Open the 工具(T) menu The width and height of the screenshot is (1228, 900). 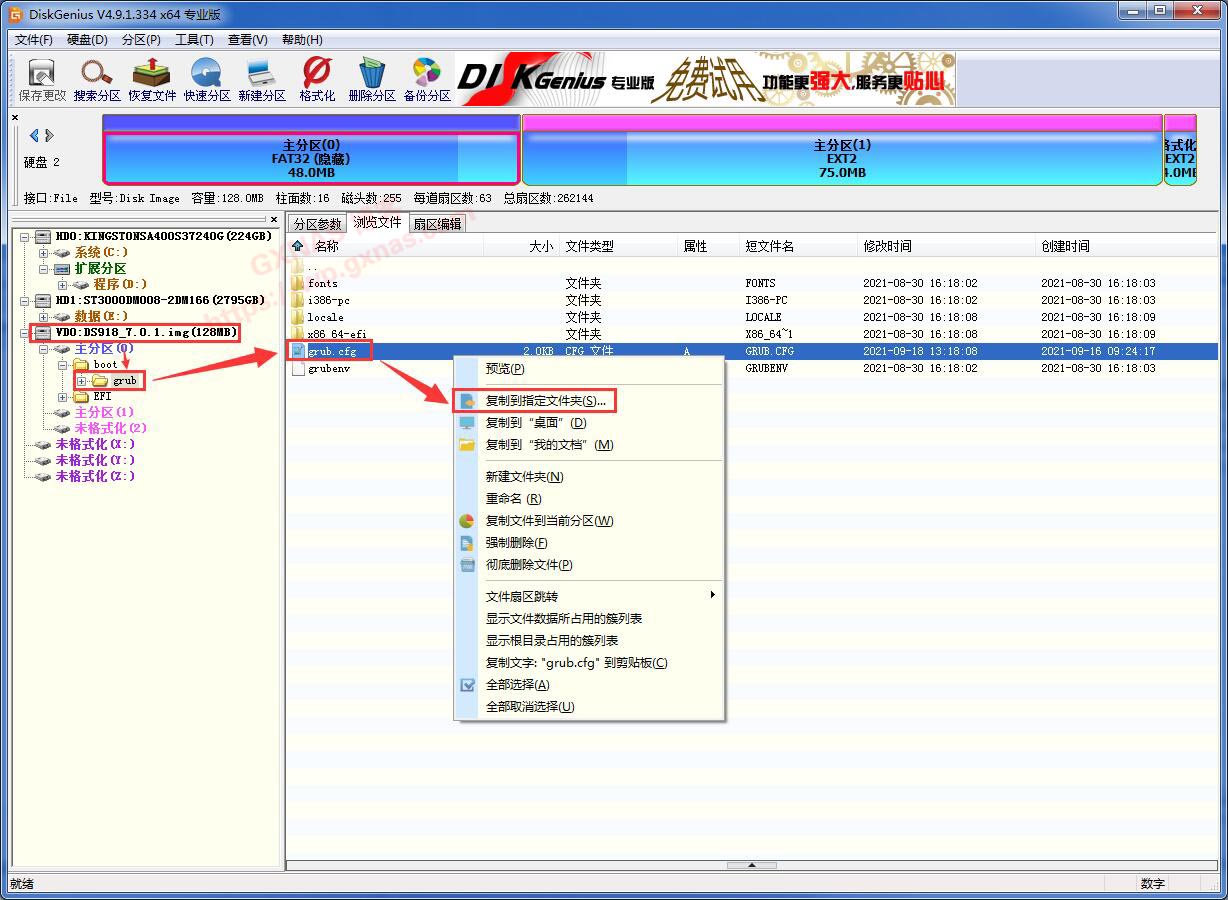tap(194, 40)
